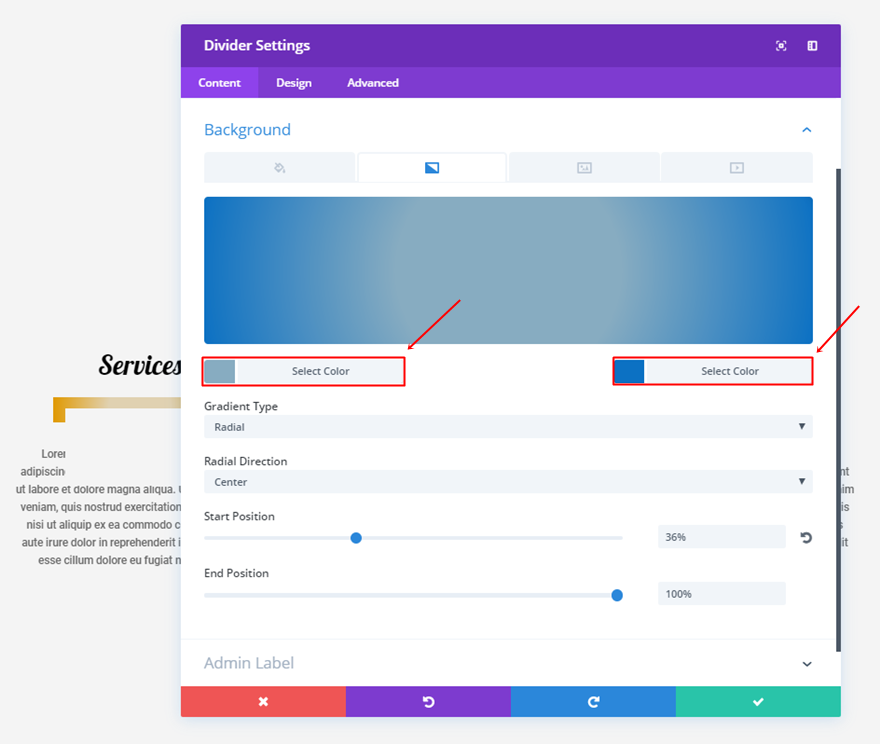
Task: Reset the Start Position value
Action: click(806, 538)
